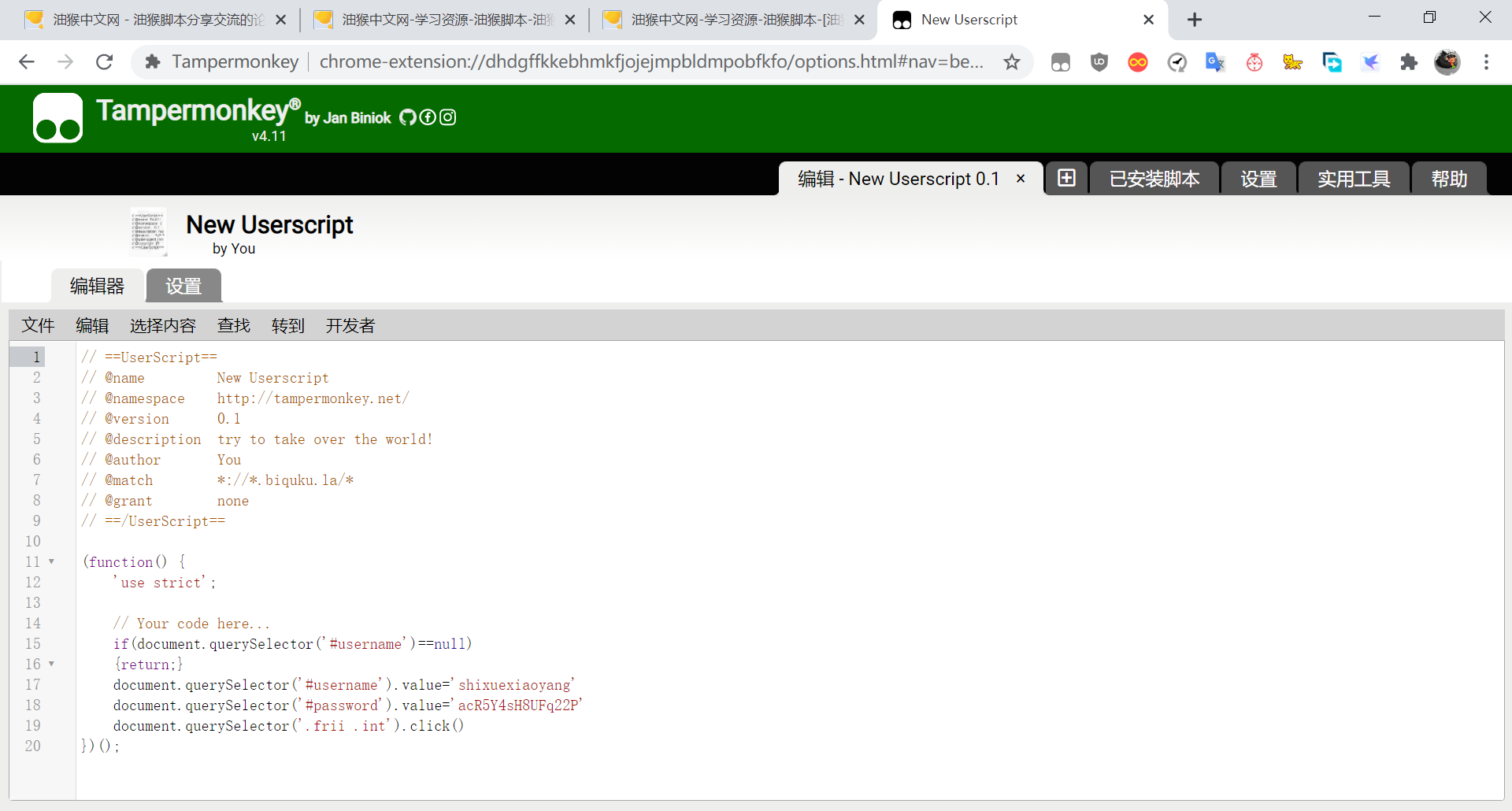This screenshot has height=811, width=1512.
Task: Click the Tampermonkey extension icon in toolbar
Action: pos(1061,62)
